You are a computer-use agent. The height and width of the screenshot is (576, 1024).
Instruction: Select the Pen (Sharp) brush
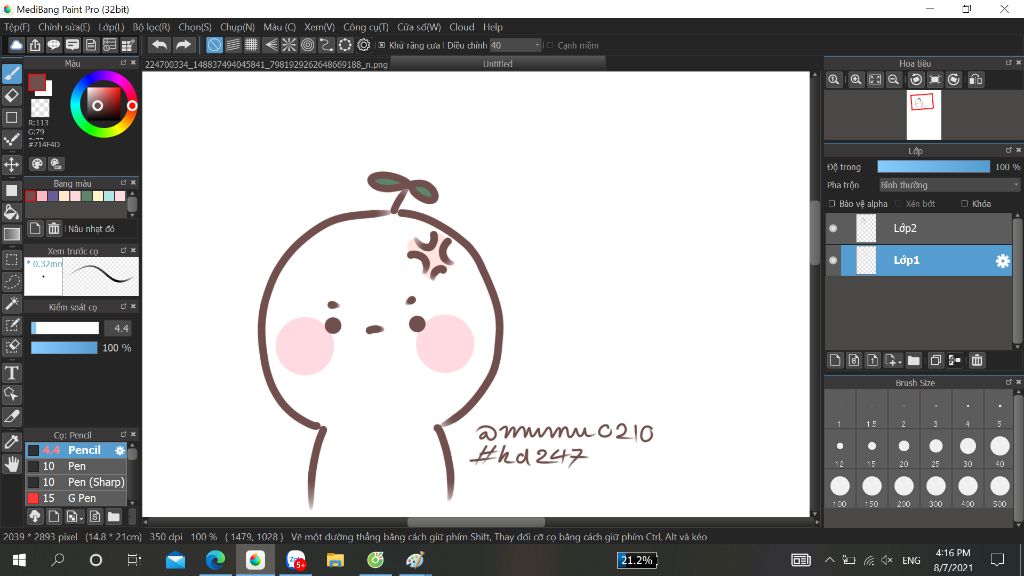(76, 482)
